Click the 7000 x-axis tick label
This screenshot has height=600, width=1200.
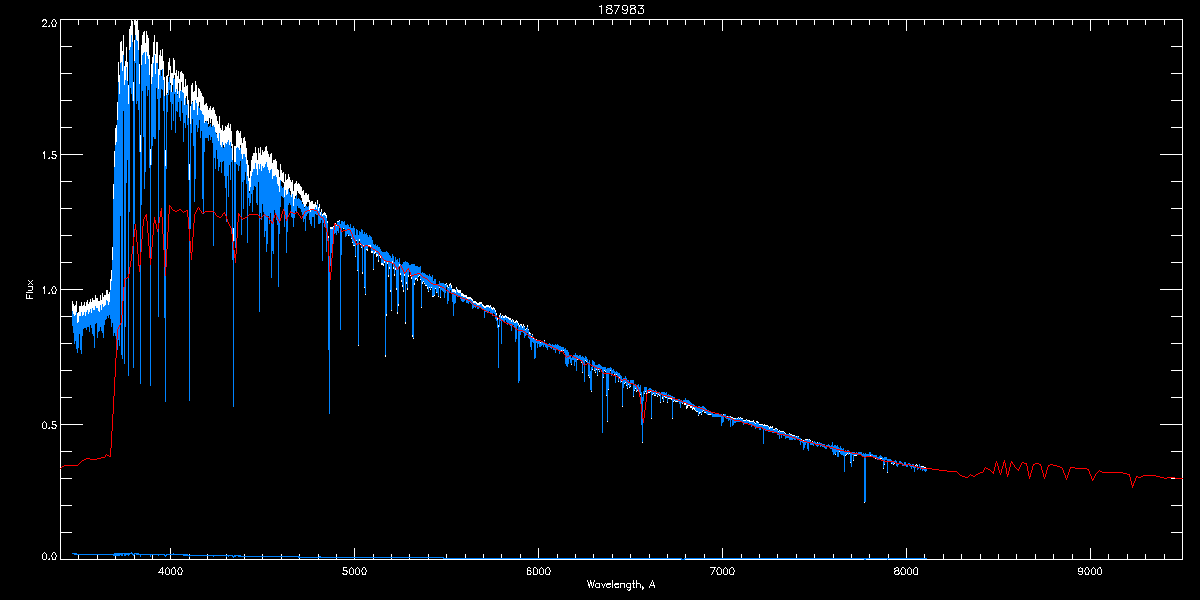722,572
